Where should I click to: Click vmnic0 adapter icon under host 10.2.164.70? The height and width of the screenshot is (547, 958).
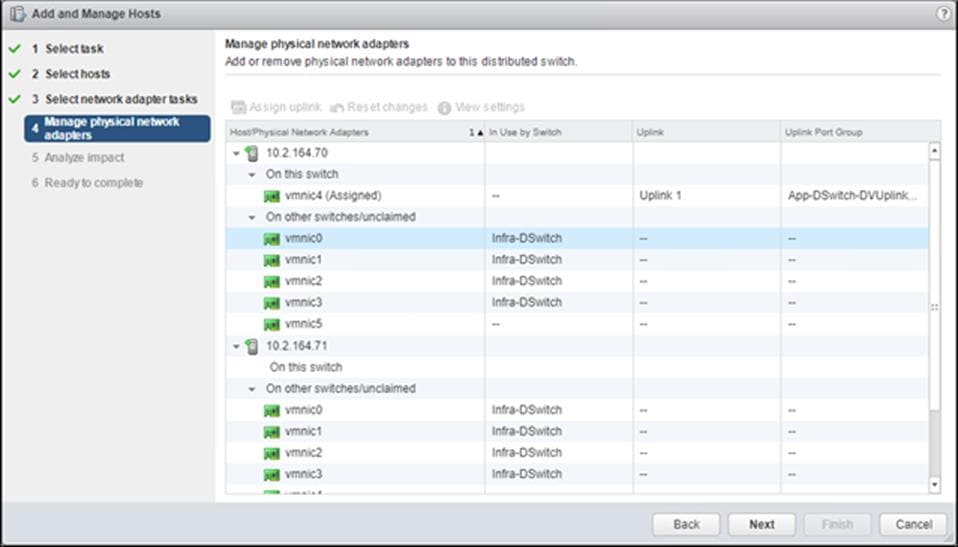coord(272,239)
